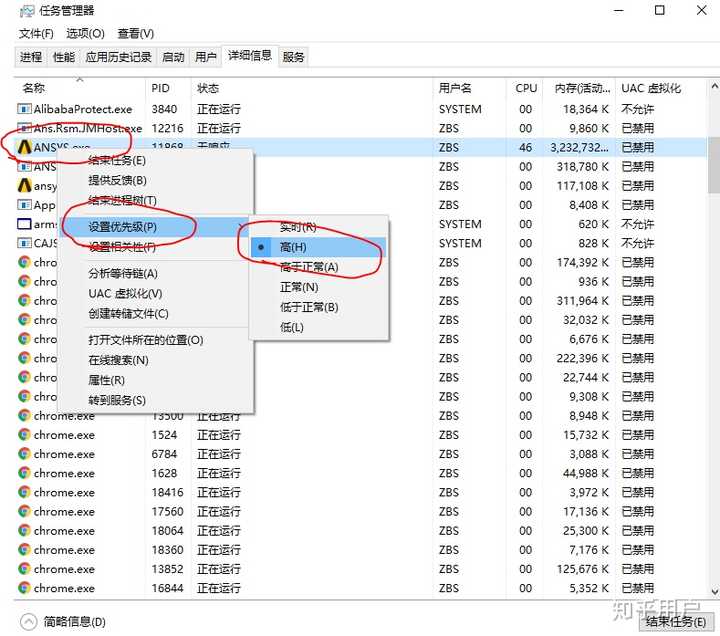
Task: Click the chrome.exe icon with PID 1628
Action: click(x=24, y=473)
